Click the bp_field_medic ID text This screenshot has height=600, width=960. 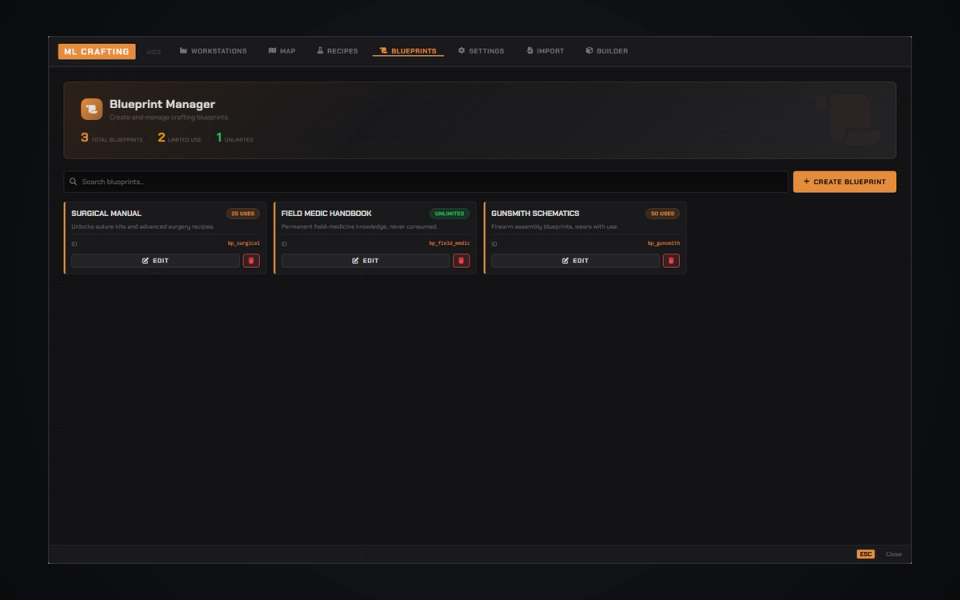pos(449,244)
